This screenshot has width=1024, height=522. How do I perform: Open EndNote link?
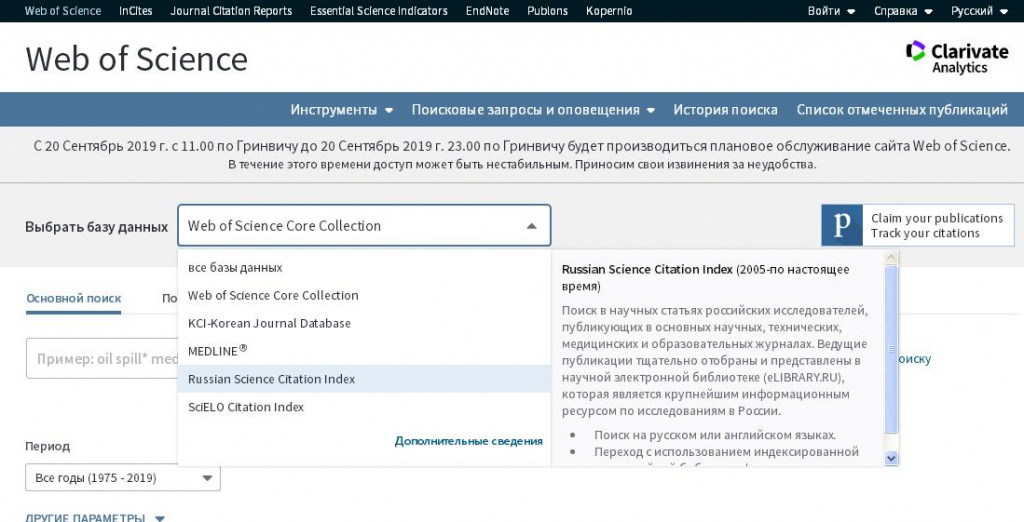(487, 11)
